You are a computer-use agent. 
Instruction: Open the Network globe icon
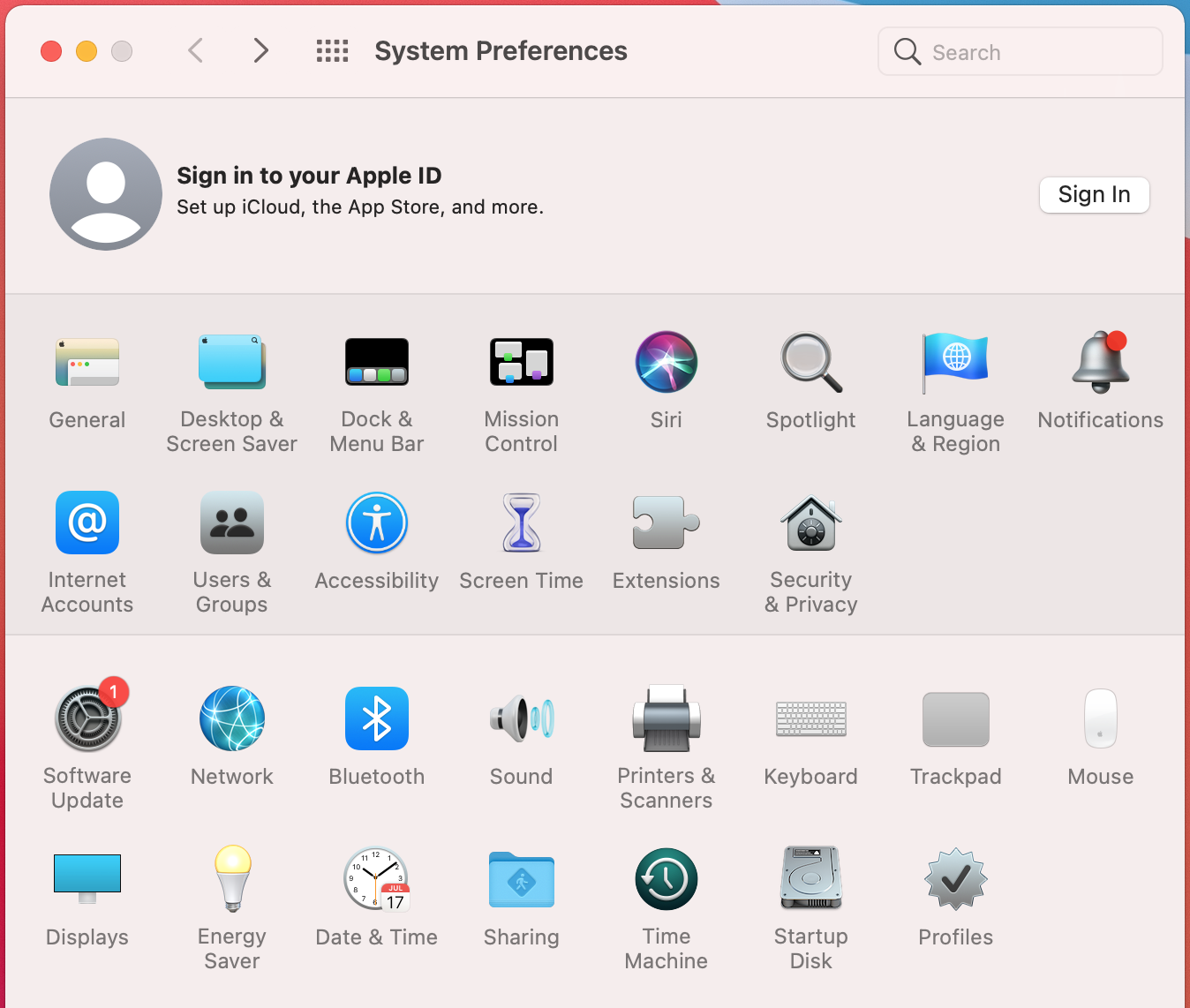click(231, 718)
